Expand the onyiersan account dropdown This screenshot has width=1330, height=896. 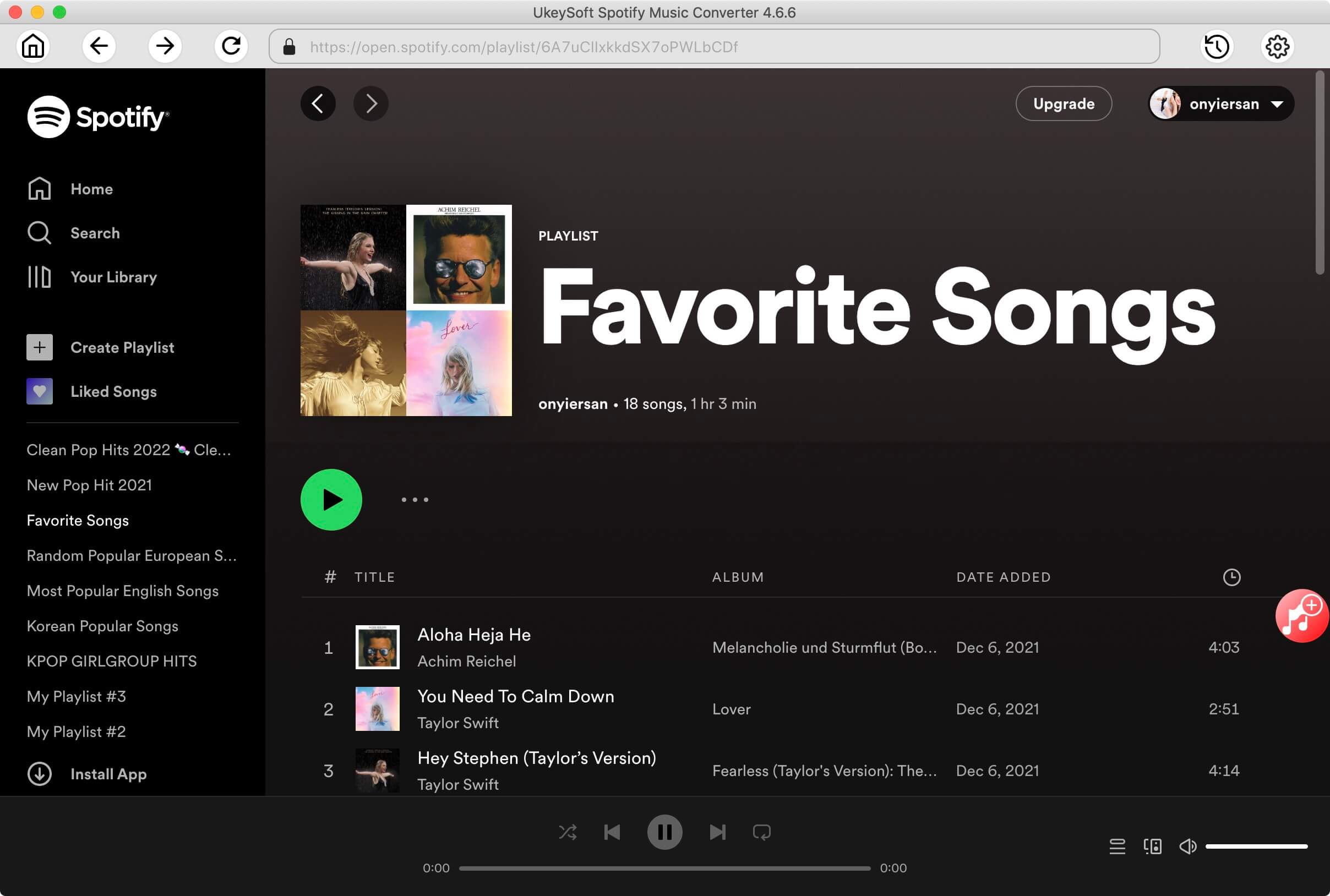1277,103
